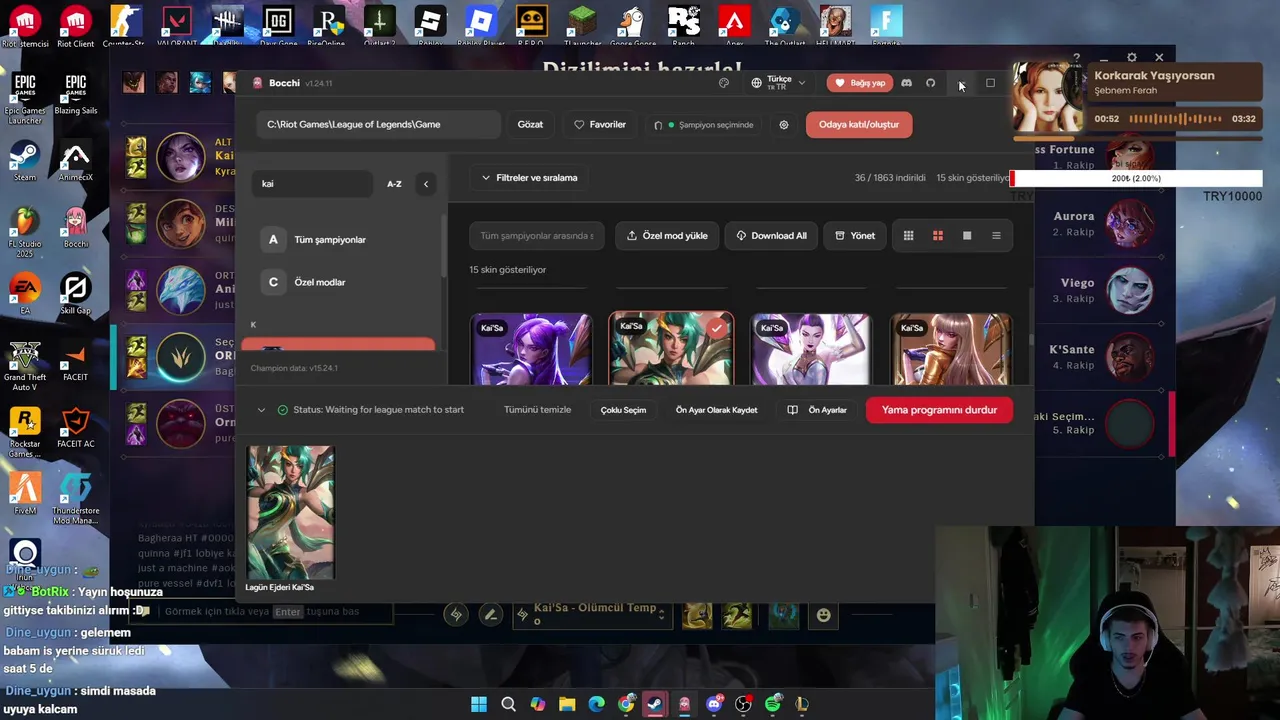Open the Discord link icon in Bocchi

pos(906,83)
